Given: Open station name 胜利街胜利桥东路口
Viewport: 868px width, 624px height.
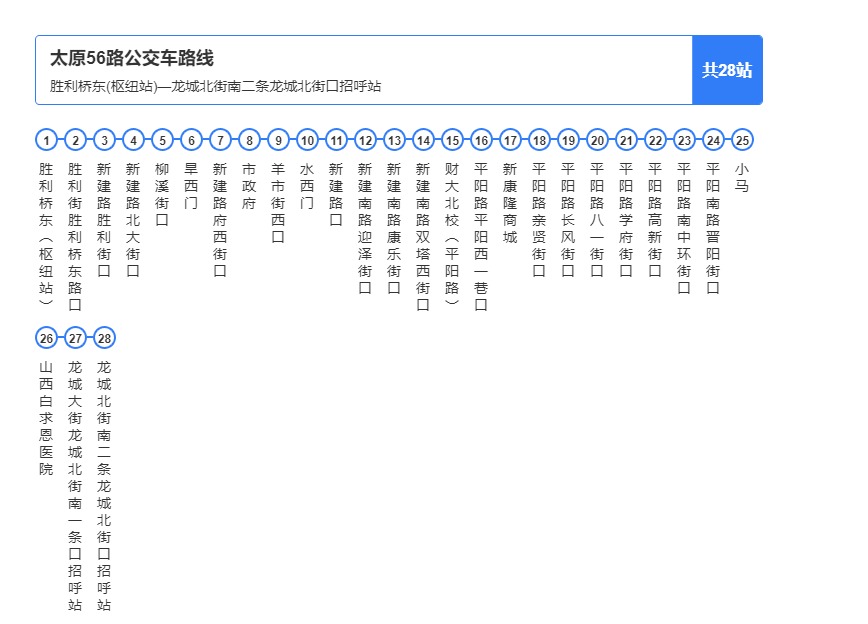Looking at the screenshot, I should click(75, 236).
